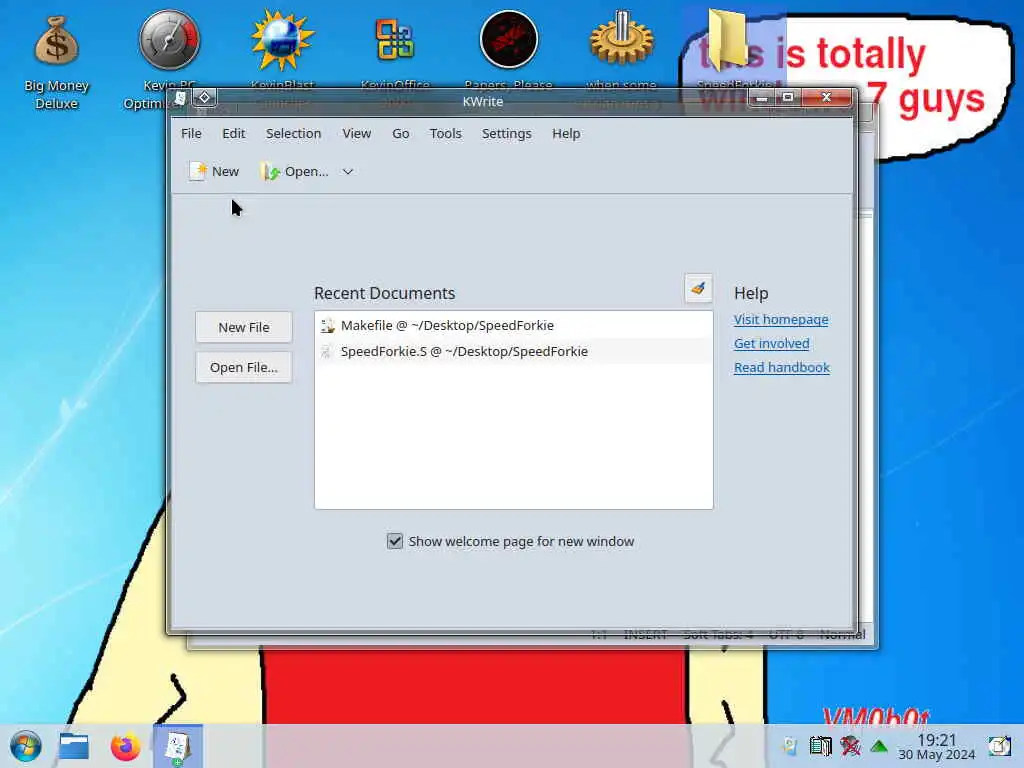The width and height of the screenshot is (1024, 768).
Task: Open the KevinBlast sun globe icon
Action: point(282,40)
